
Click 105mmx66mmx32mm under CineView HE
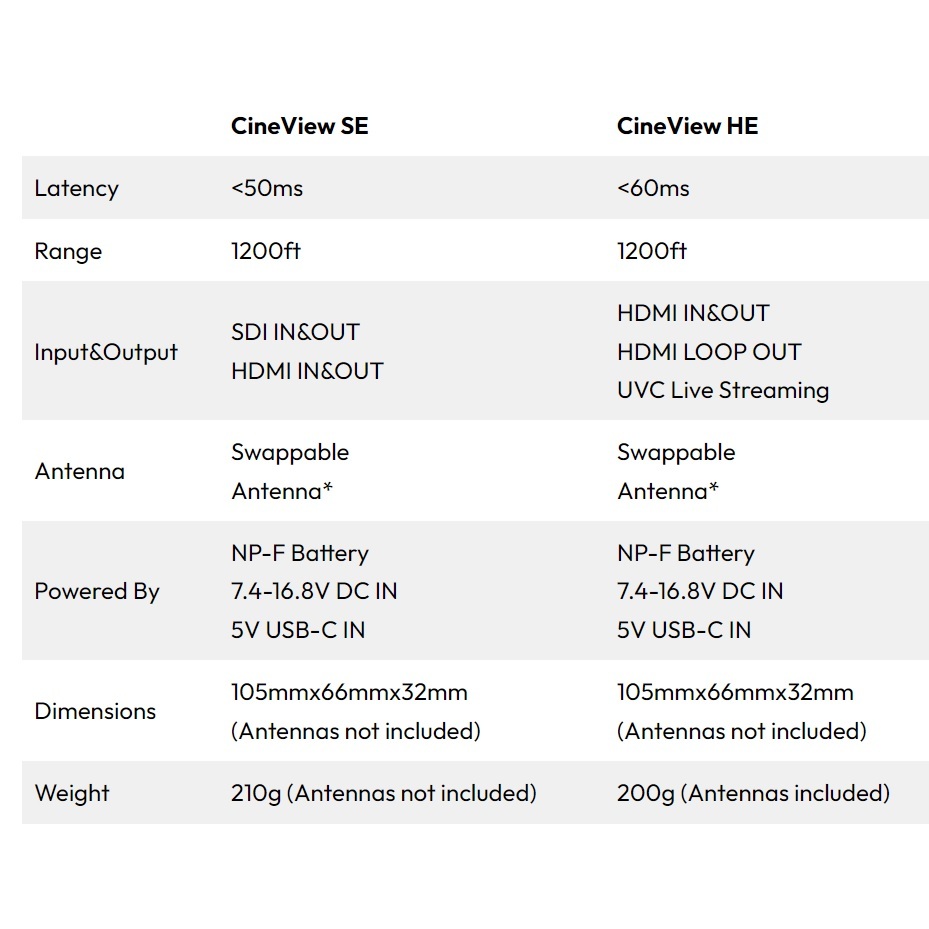(x=735, y=692)
